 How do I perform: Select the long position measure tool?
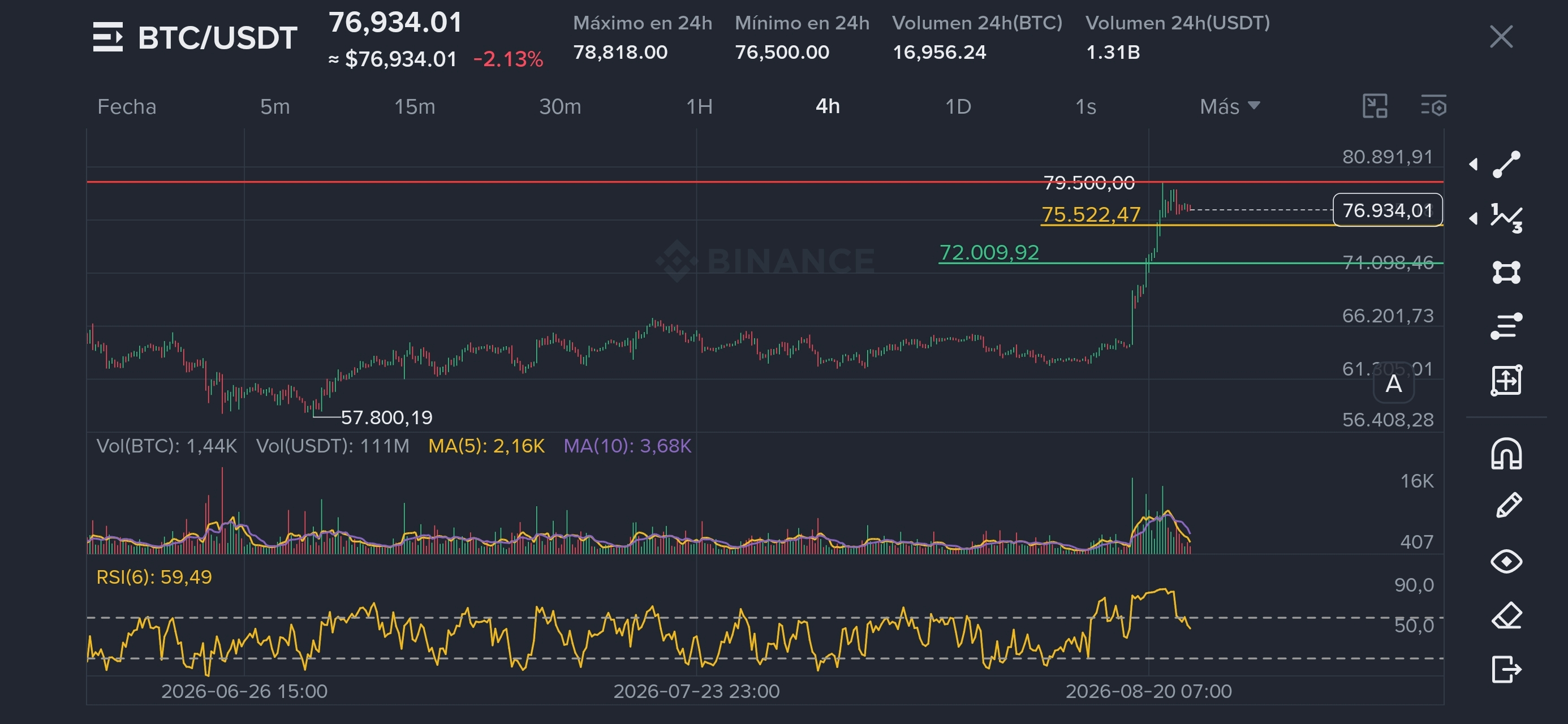(1506, 381)
